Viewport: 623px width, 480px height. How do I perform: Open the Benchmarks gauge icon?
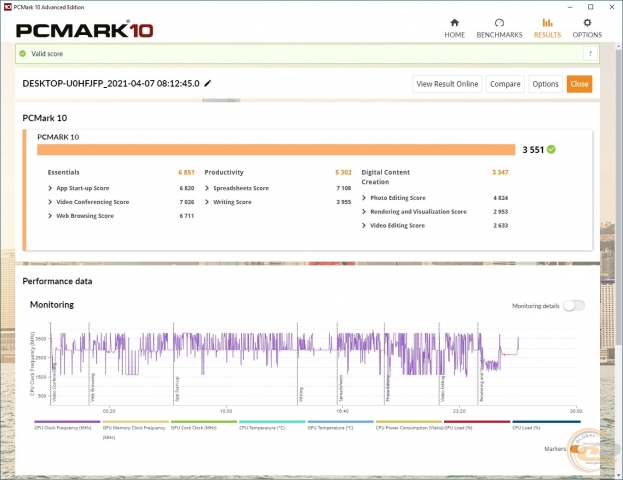click(499, 22)
